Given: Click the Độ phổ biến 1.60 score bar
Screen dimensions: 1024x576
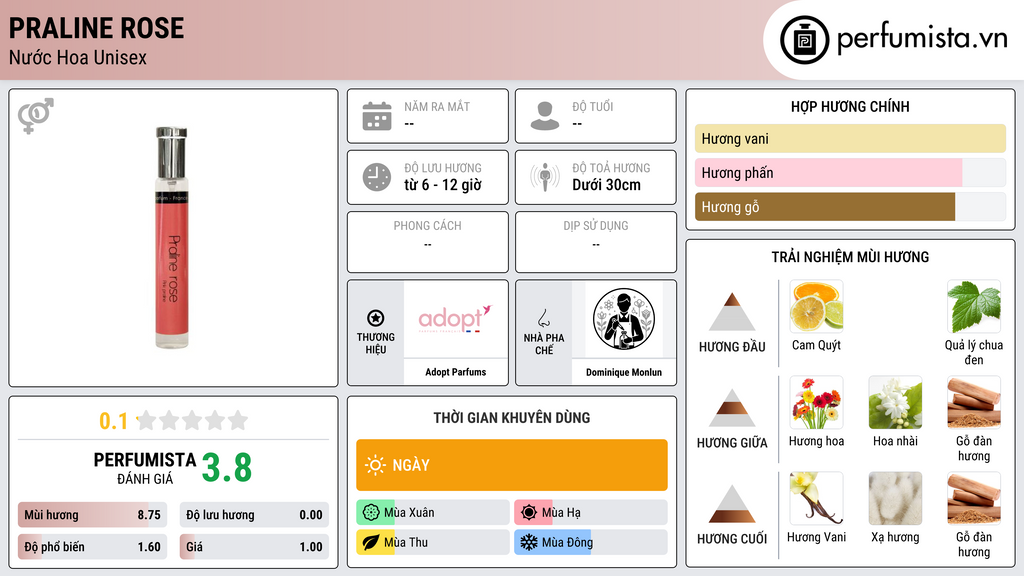Looking at the screenshot, I should tap(92, 547).
